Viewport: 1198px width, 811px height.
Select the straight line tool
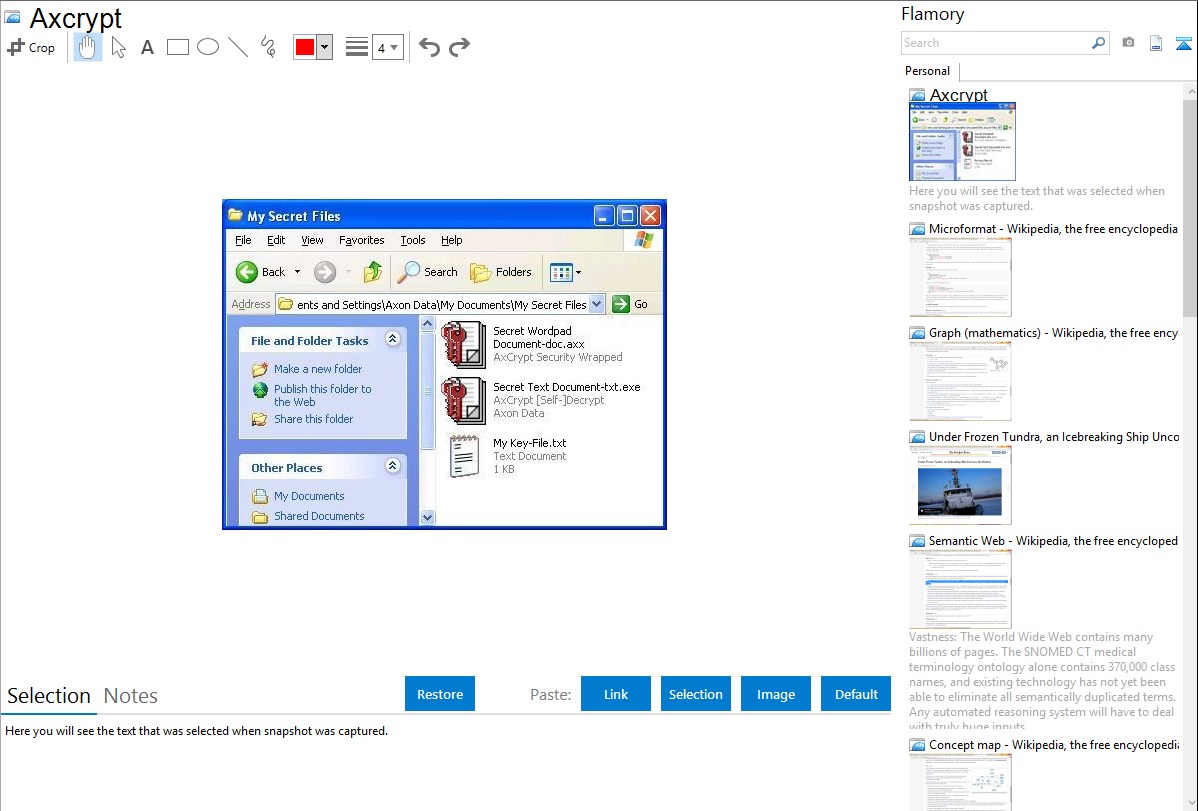click(238, 47)
